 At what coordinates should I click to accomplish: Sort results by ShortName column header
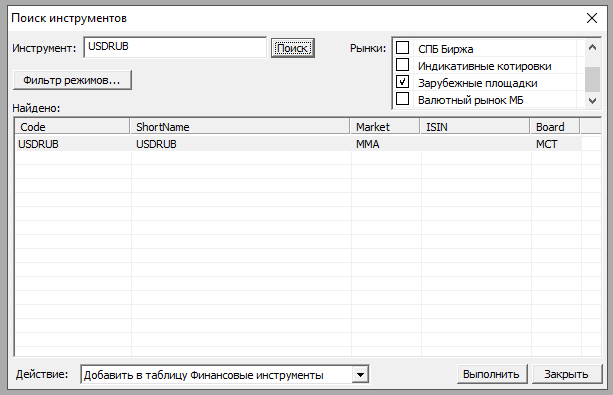(x=240, y=127)
